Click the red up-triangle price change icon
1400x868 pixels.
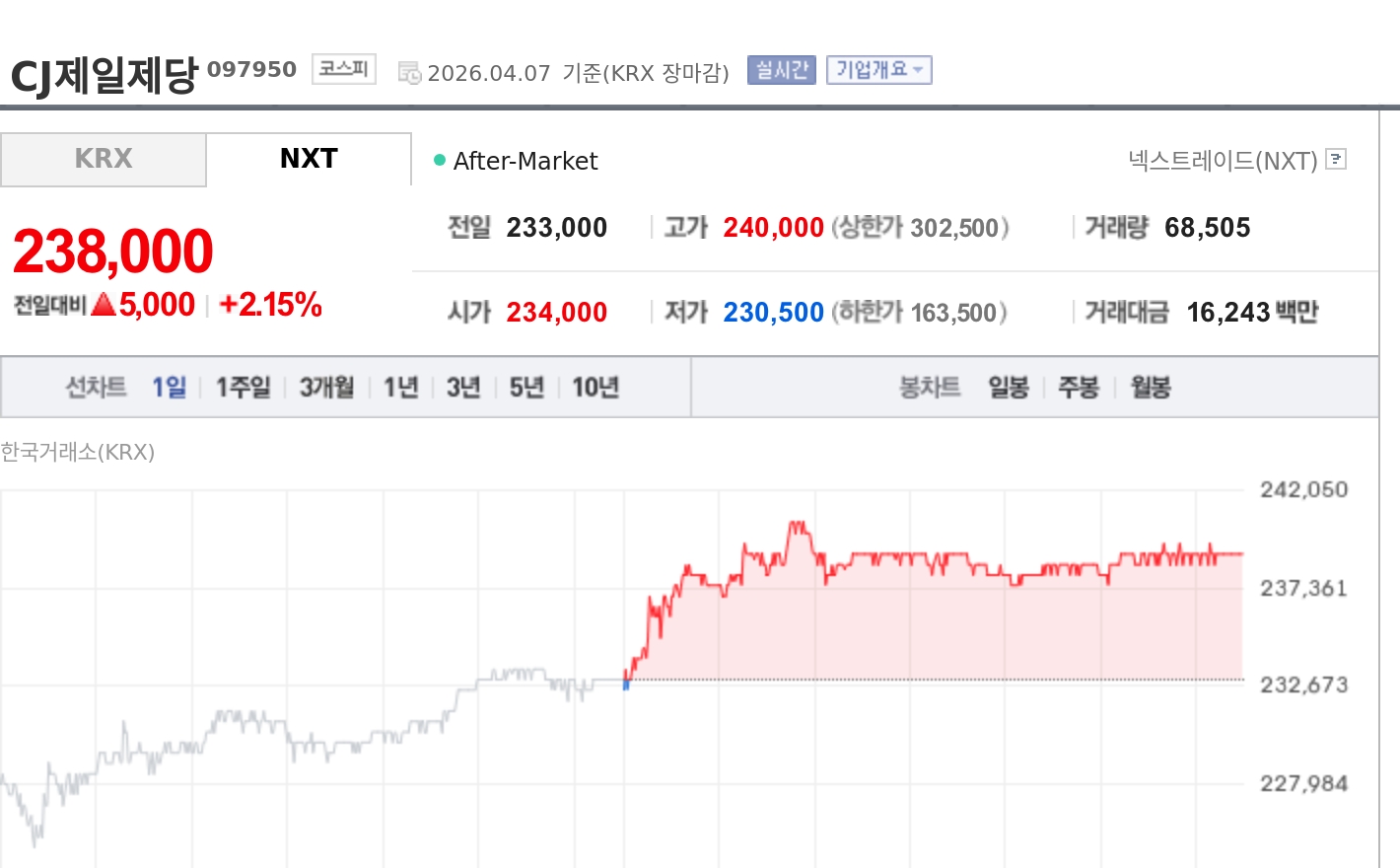point(104,305)
